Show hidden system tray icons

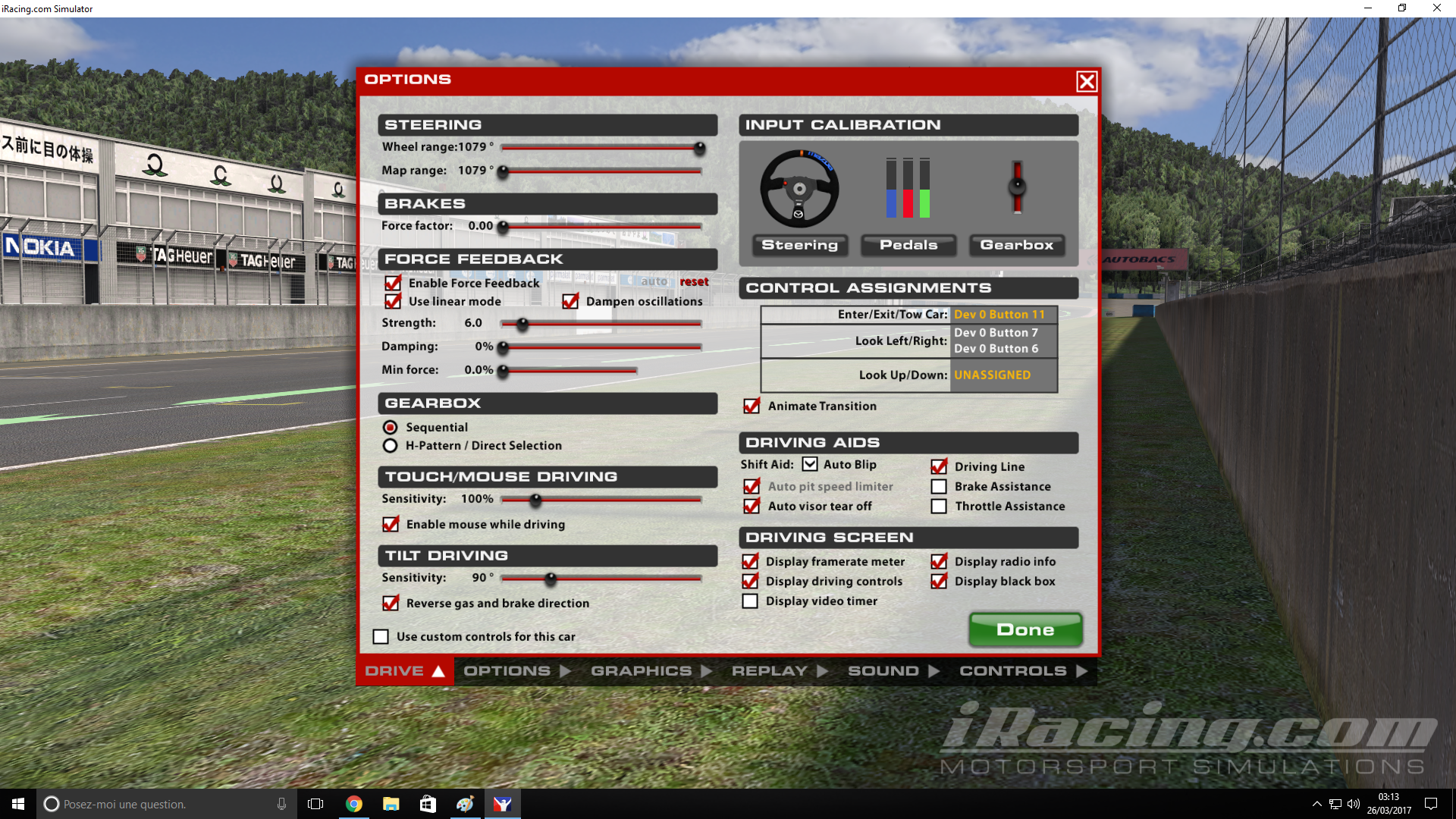(1316, 804)
